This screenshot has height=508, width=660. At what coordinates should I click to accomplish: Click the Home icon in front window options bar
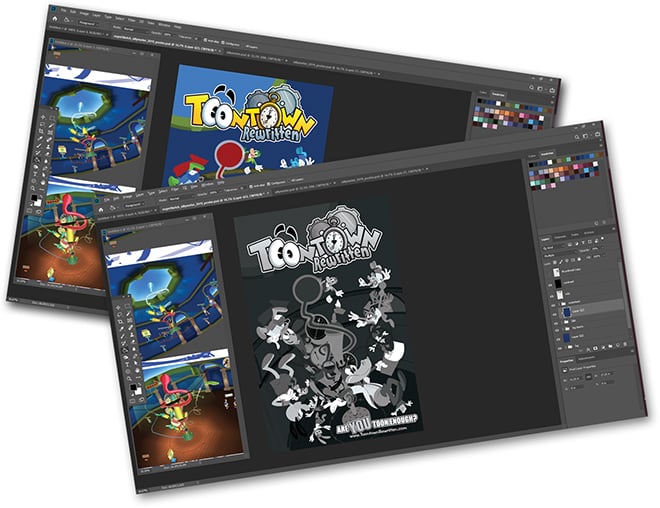pos(101,210)
